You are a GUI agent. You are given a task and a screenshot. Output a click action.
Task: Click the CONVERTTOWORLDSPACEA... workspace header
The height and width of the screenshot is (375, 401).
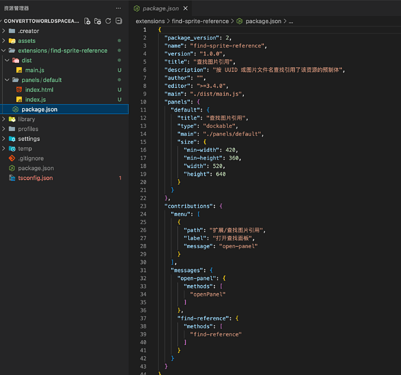41,21
